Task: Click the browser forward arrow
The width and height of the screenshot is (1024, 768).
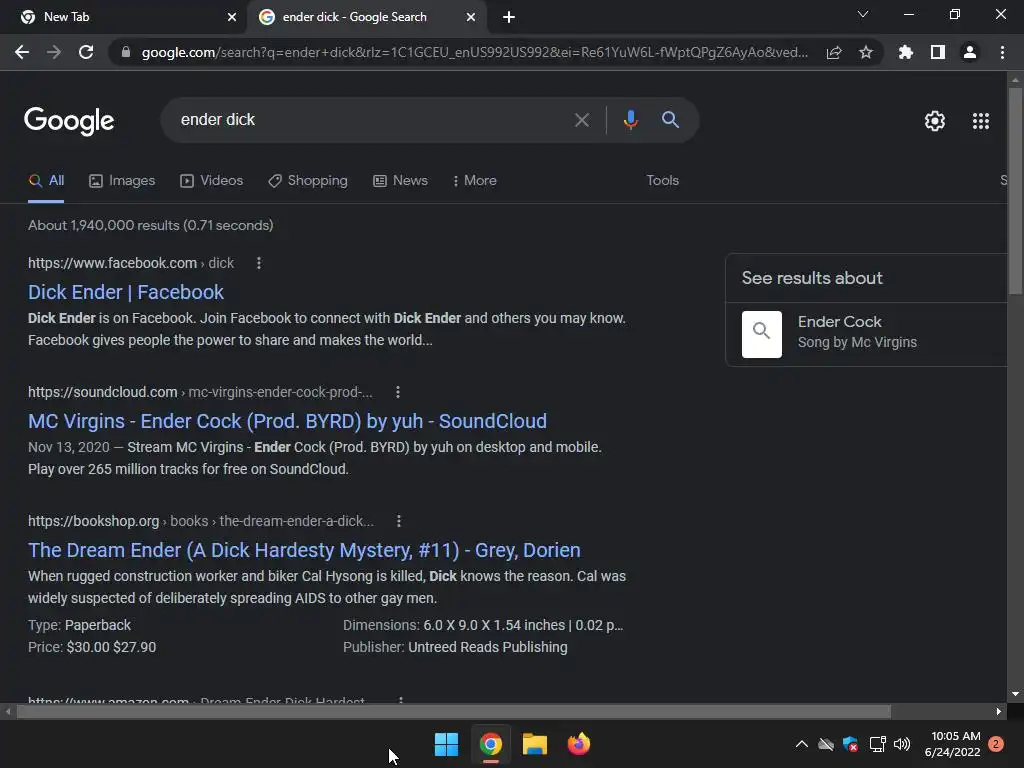Action: point(54,52)
